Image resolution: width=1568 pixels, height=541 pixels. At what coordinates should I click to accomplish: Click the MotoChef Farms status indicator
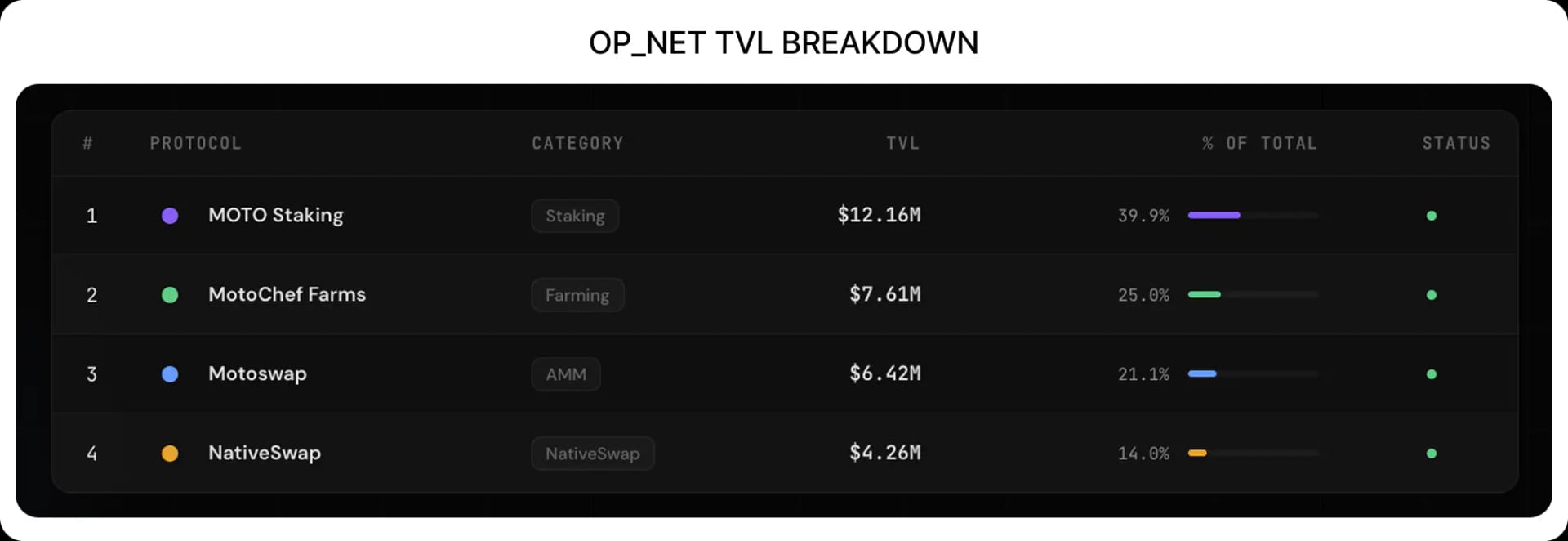coord(1432,295)
